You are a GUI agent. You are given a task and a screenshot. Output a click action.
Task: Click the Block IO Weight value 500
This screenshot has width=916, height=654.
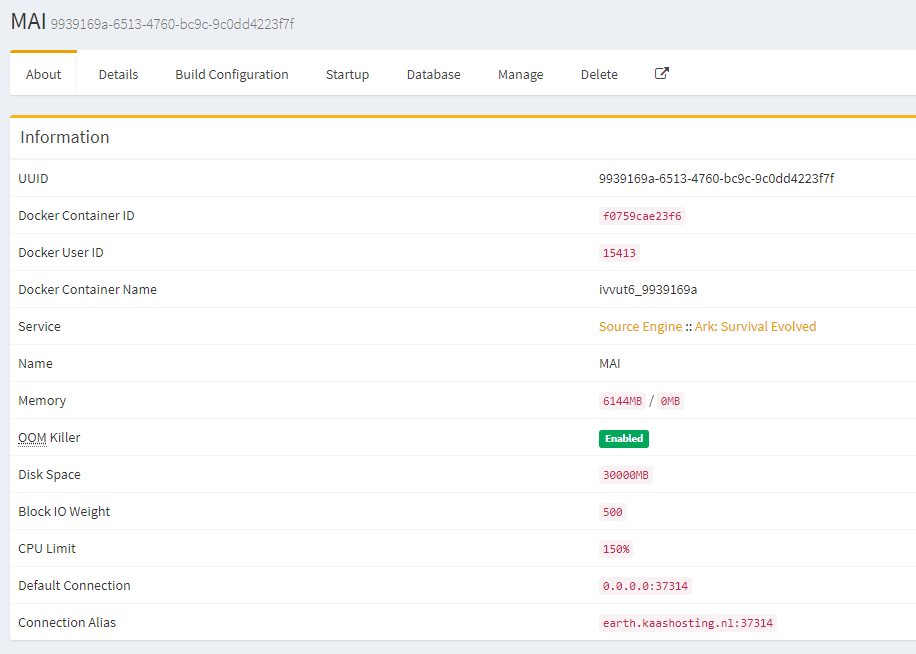(x=612, y=512)
